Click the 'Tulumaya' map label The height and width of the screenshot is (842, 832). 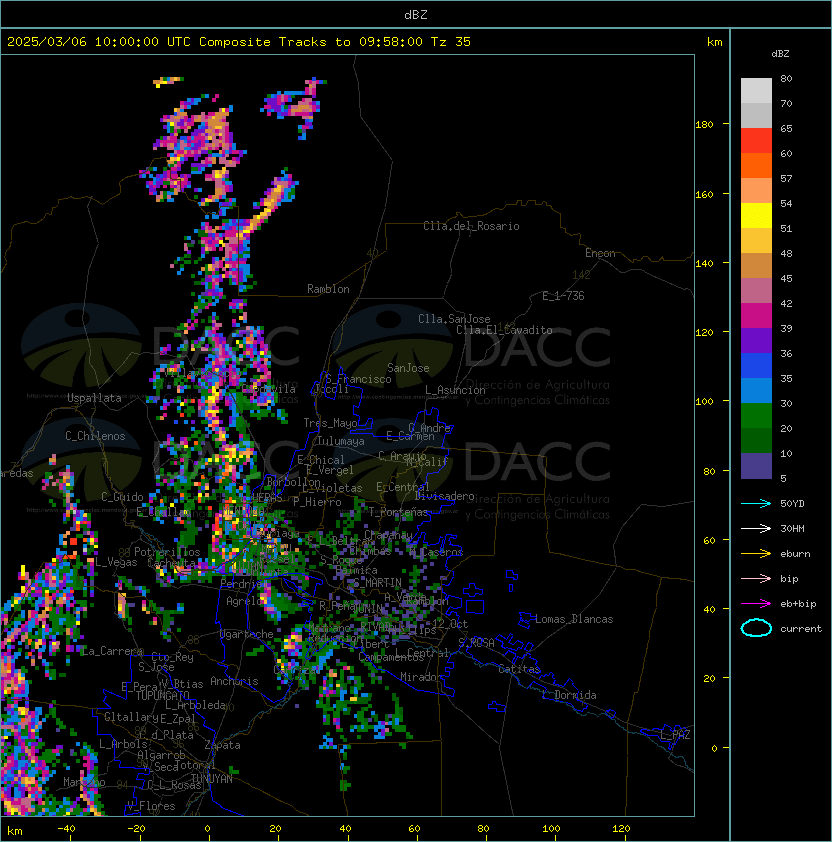(x=341, y=441)
